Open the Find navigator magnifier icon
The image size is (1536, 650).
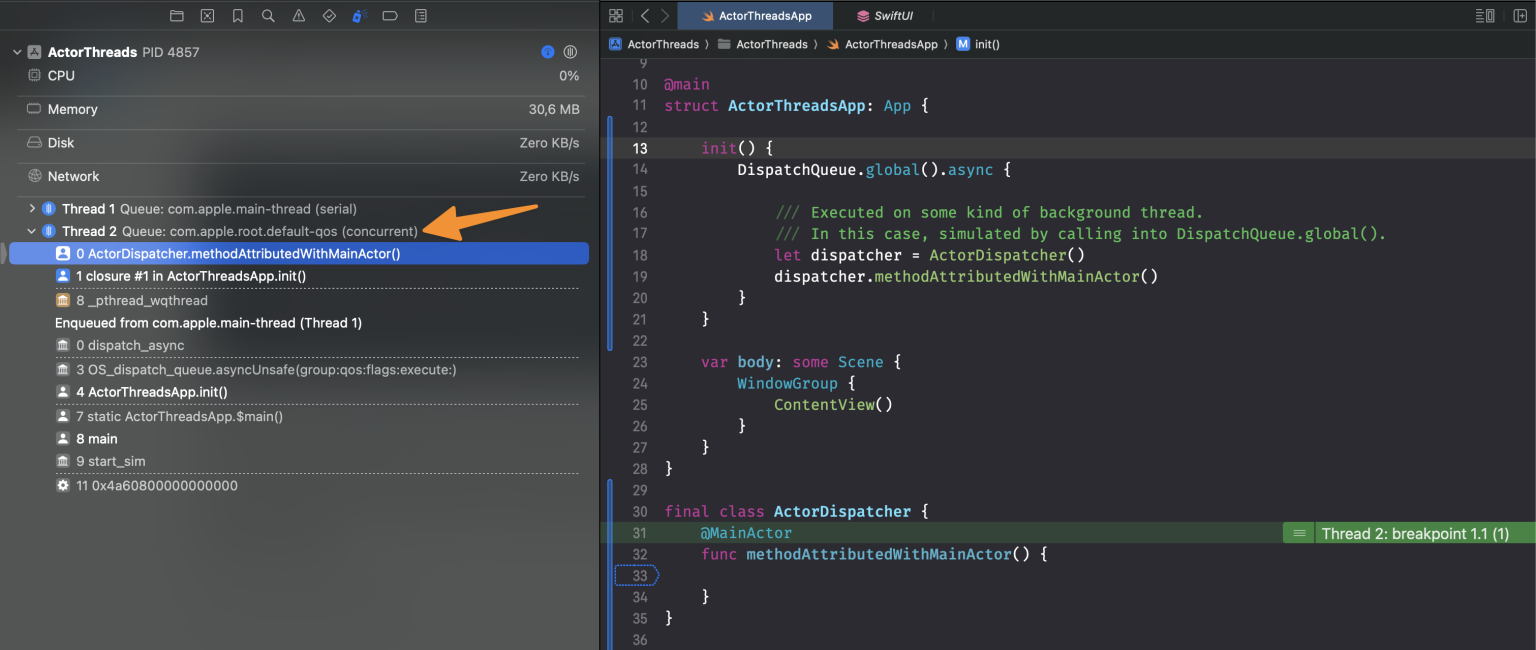tap(266, 15)
